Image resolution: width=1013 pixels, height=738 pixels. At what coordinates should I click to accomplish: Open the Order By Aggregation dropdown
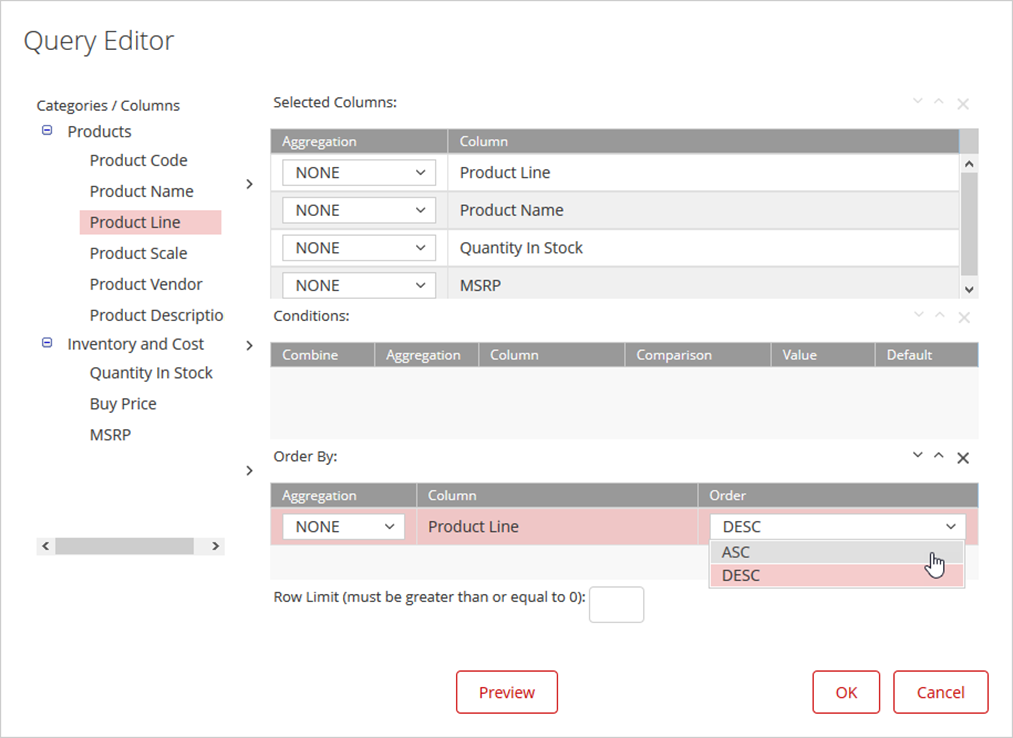[343, 527]
